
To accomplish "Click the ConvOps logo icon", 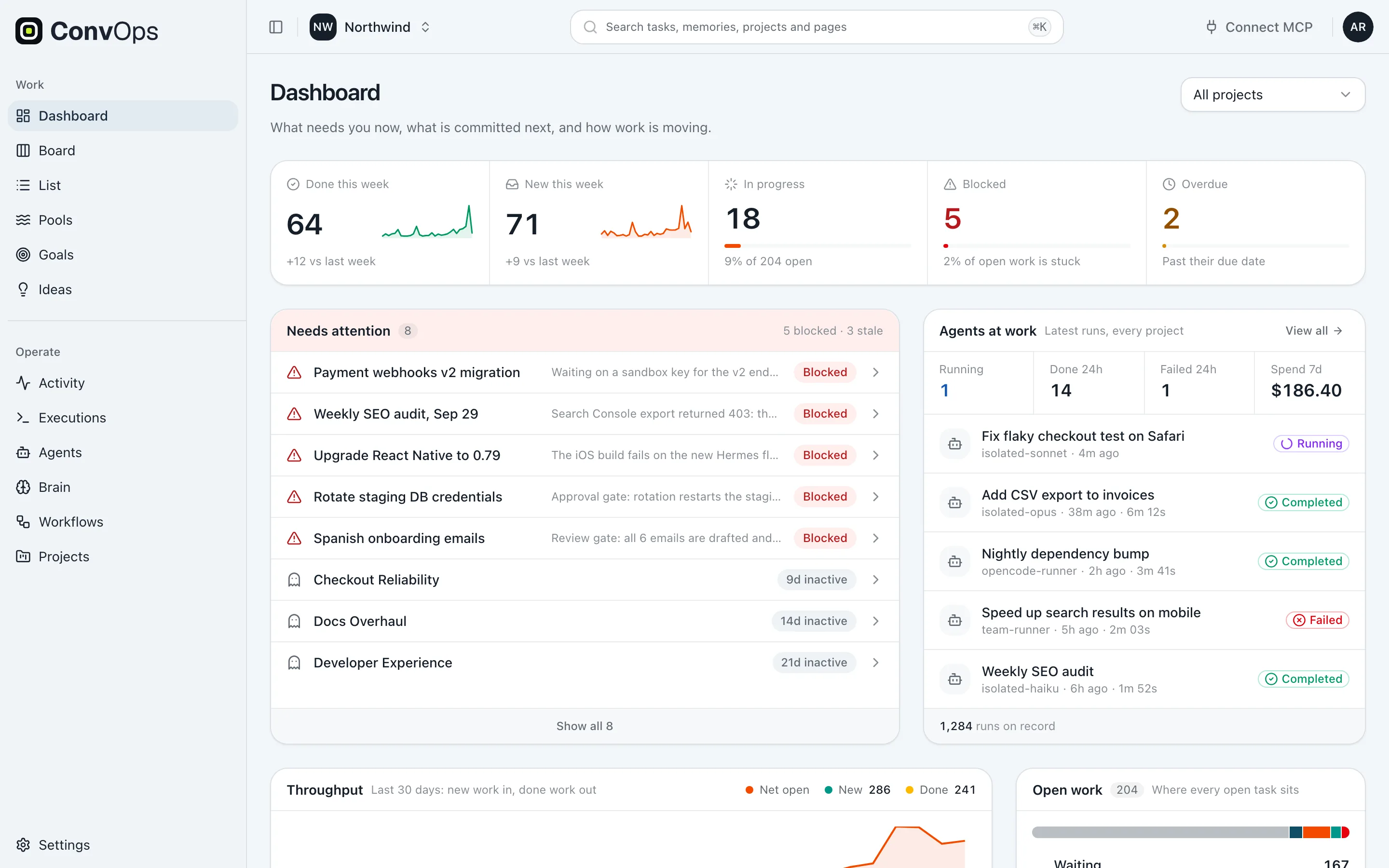I will pos(29,31).
